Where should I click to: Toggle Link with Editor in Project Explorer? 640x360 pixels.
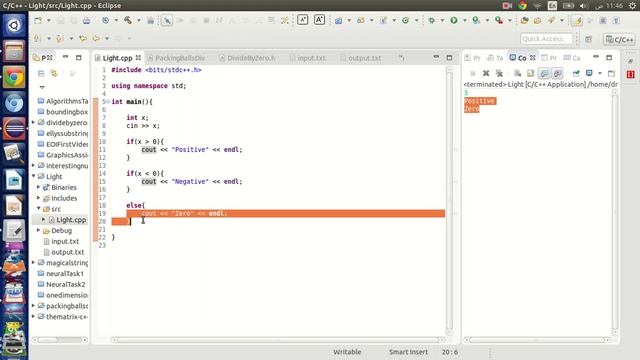[x=54, y=73]
